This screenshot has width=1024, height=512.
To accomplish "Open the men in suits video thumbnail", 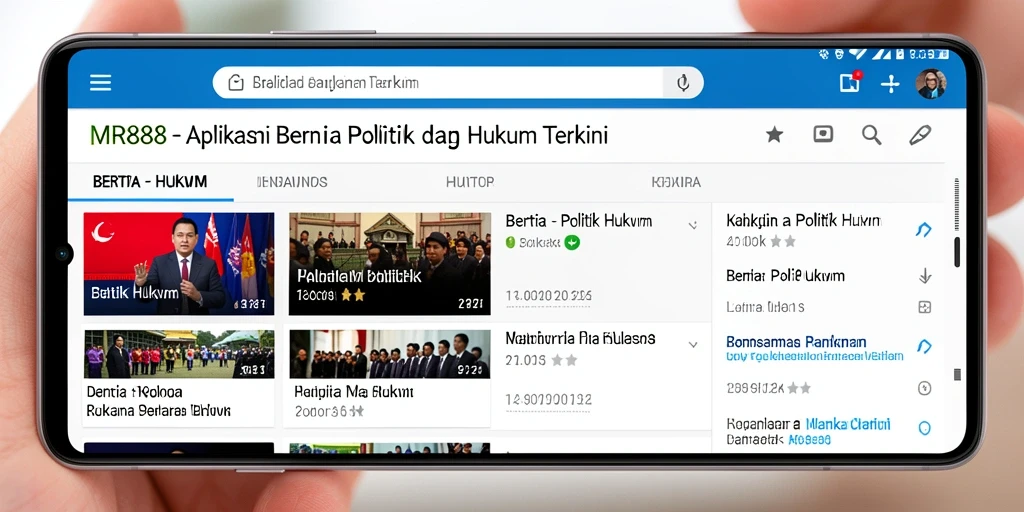I will tap(389, 354).
